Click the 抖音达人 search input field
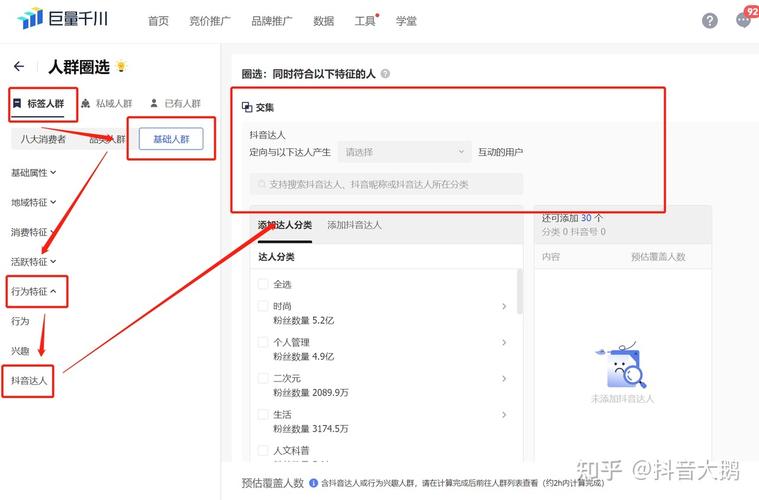Viewport: 759px width, 500px height. (x=386, y=184)
